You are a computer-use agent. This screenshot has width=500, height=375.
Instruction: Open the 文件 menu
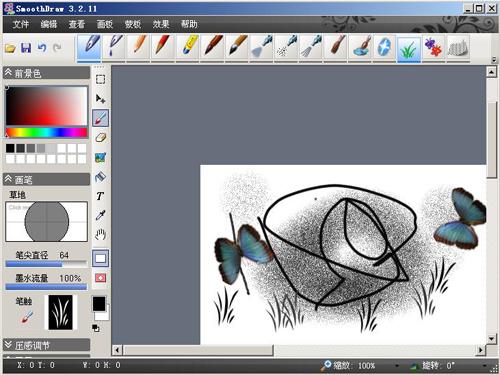click(21, 24)
